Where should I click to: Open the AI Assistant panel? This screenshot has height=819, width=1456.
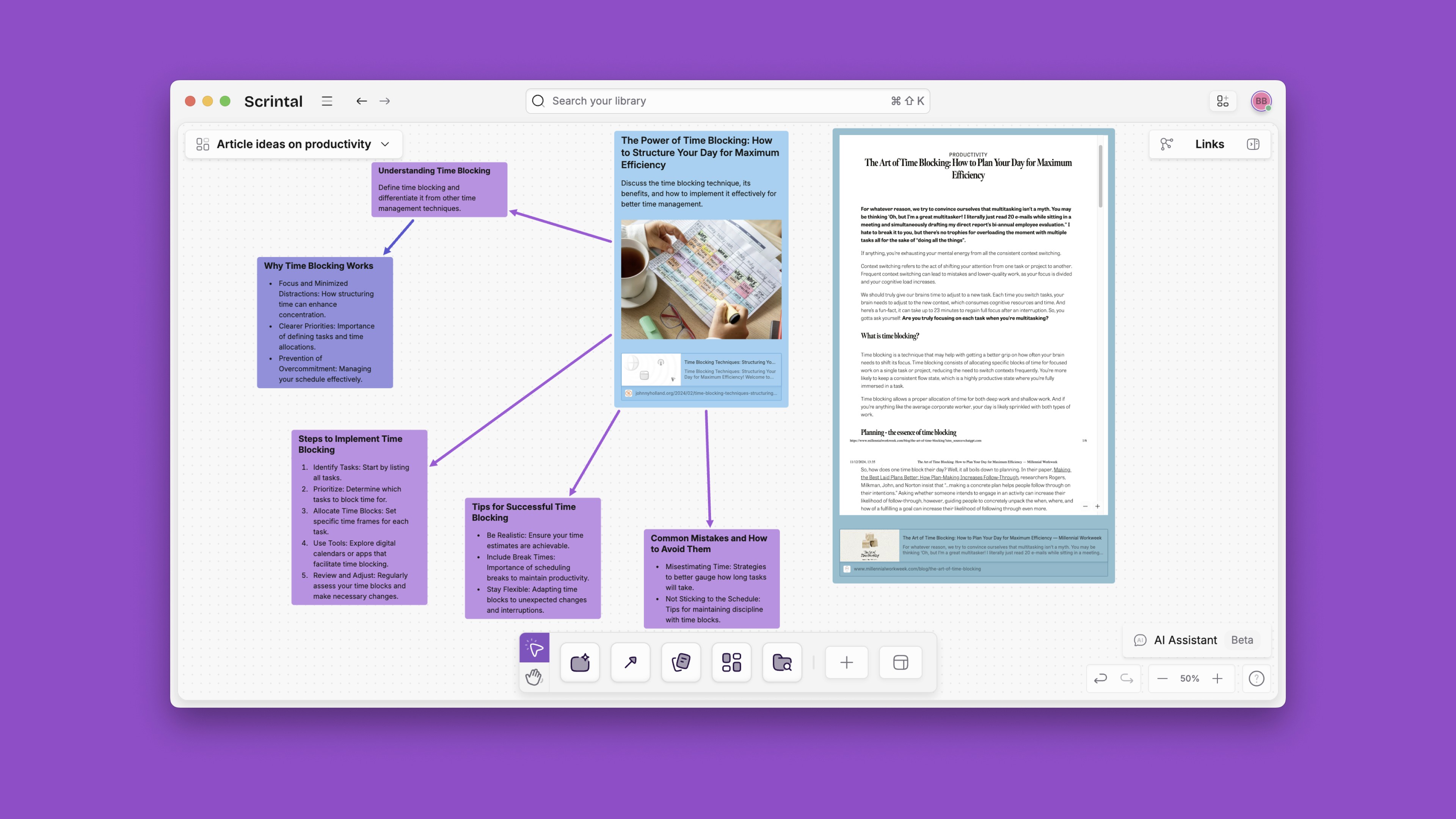1185,640
